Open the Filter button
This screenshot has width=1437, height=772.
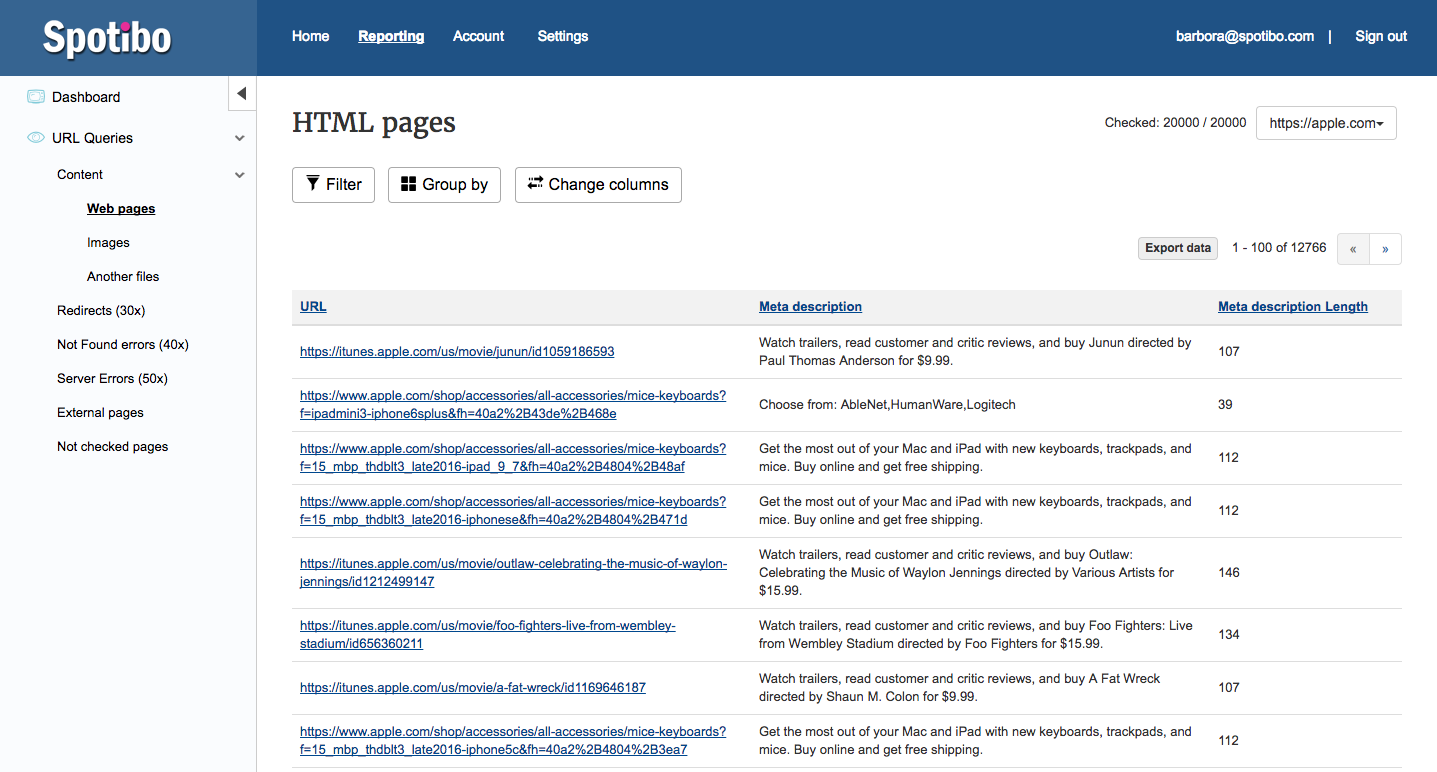click(x=333, y=185)
